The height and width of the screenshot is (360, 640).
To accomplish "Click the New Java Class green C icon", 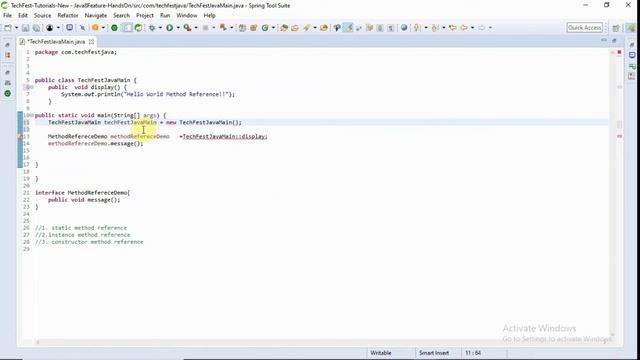I will (265, 28).
